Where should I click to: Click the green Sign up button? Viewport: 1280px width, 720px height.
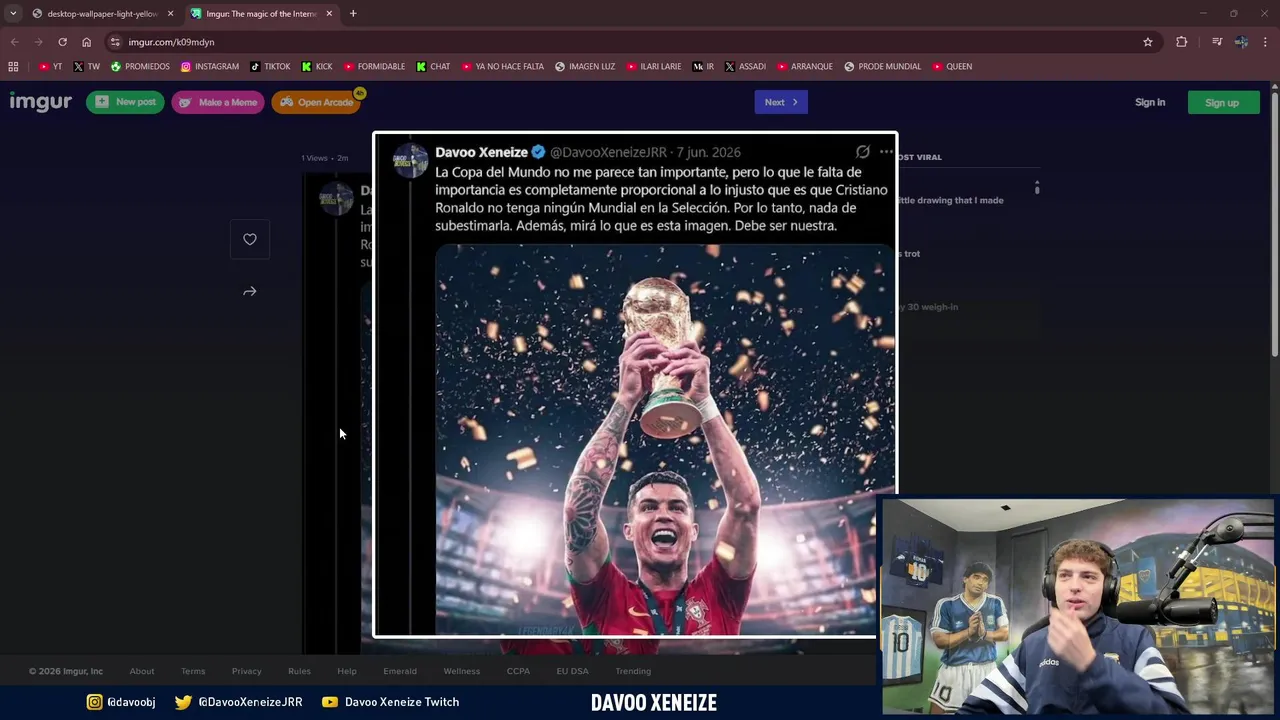tap(1222, 102)
